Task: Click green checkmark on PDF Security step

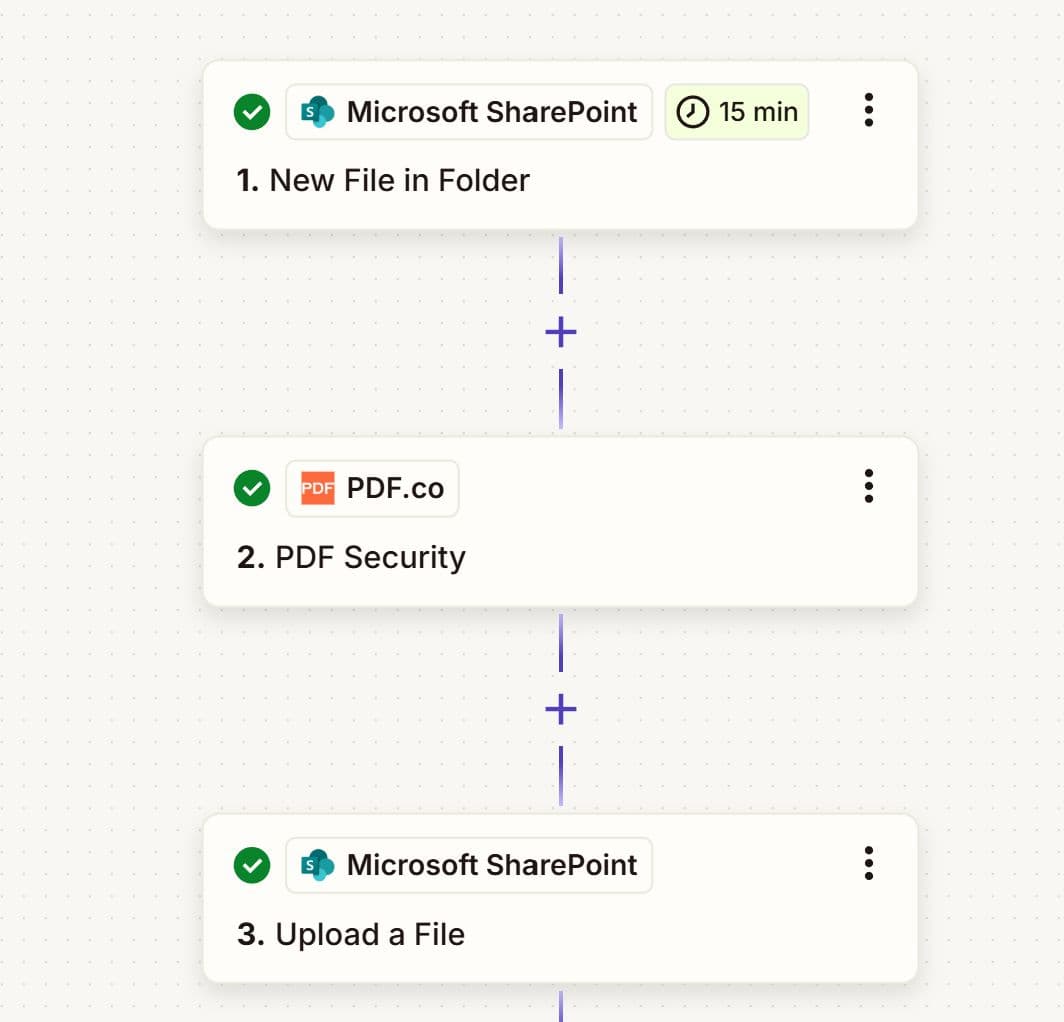Action: point(252,489)
